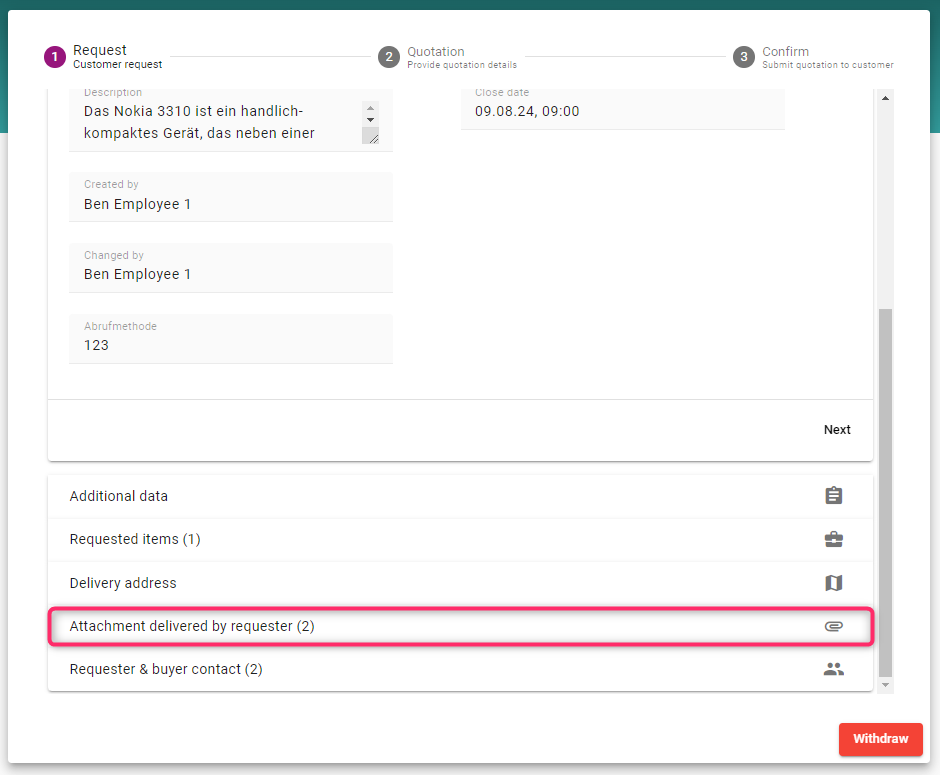Viewport: 940px width, 775px height.
Task: Expand Requested items (1) panel
Action: 135,540
